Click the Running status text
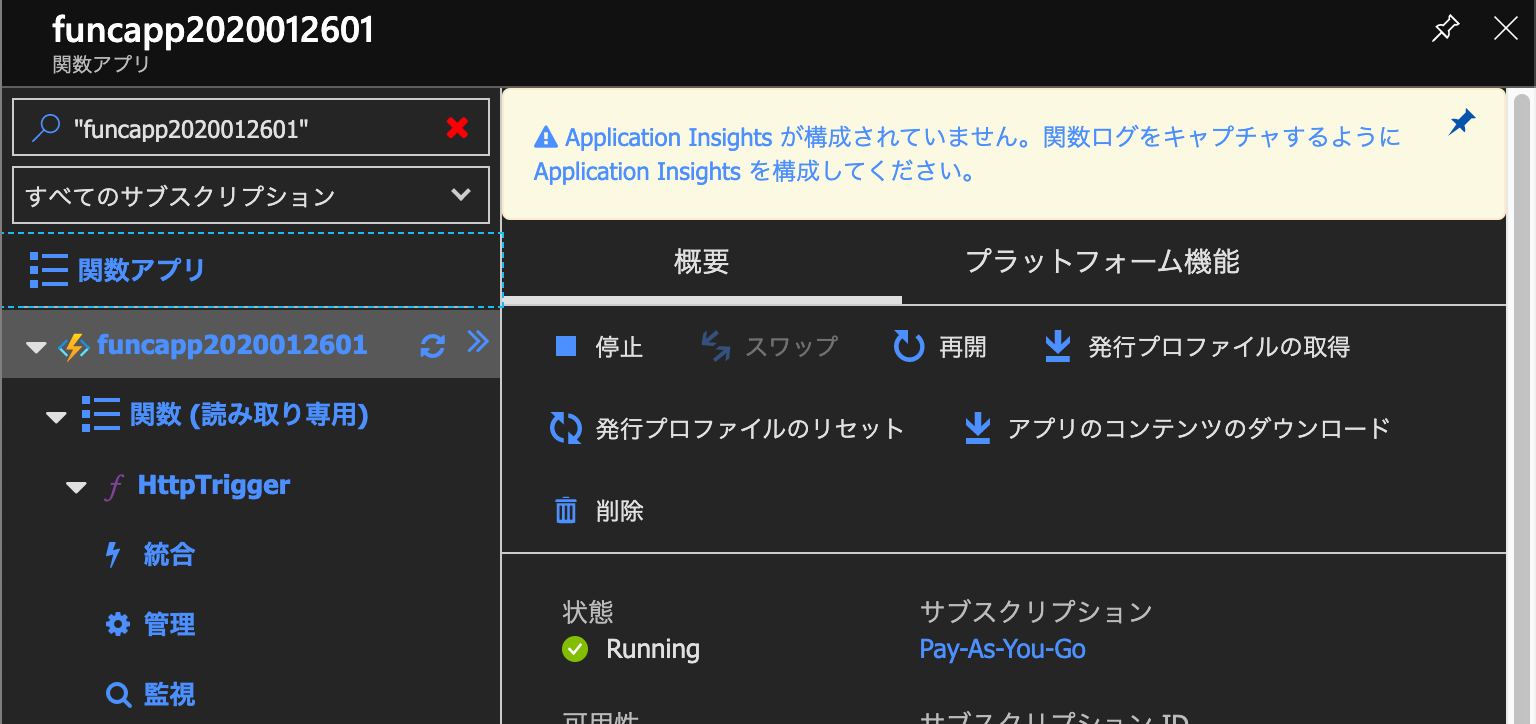1536x724 pixels. [653, 649]
